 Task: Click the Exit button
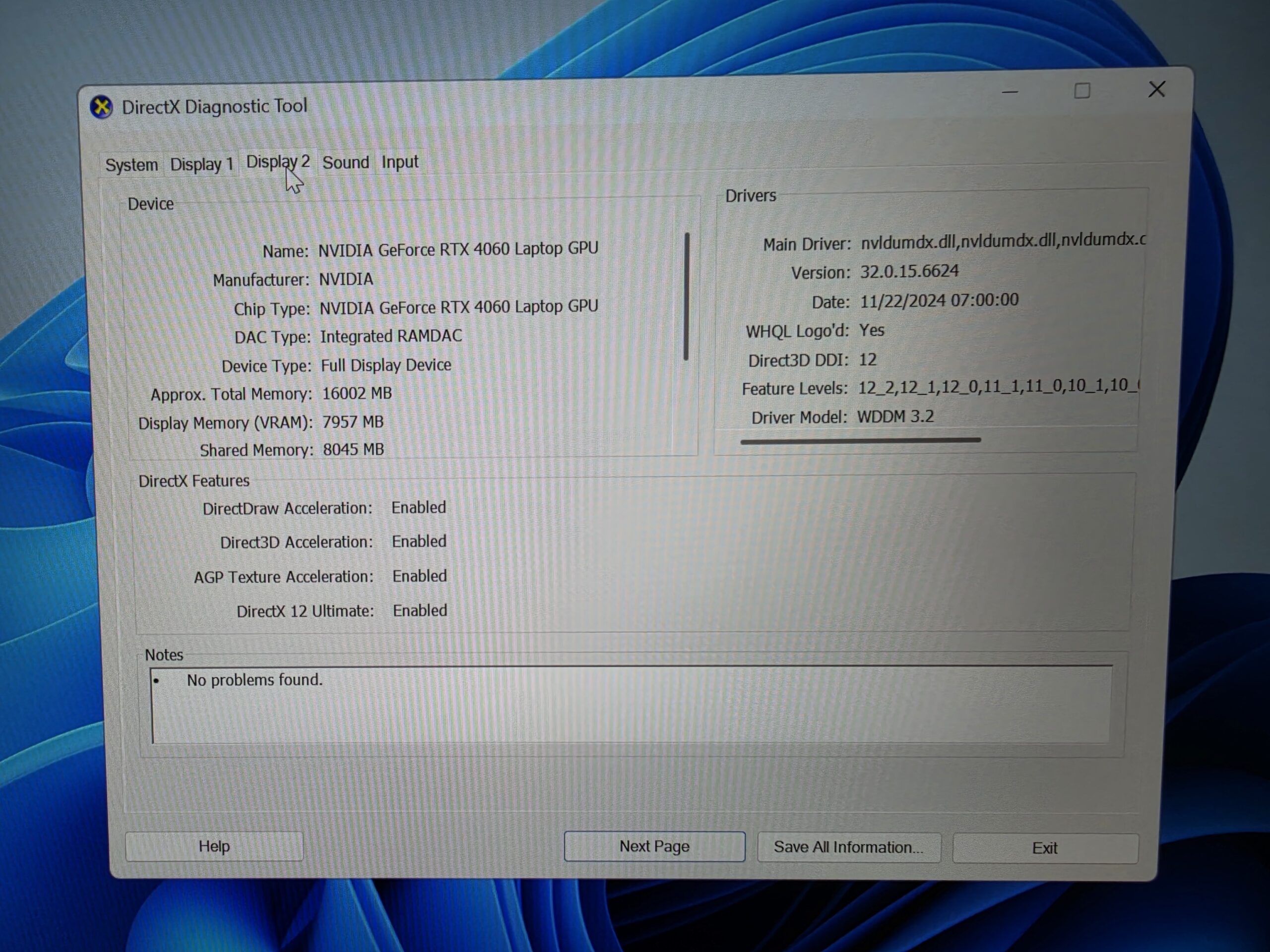click(x=1045, y=848)
